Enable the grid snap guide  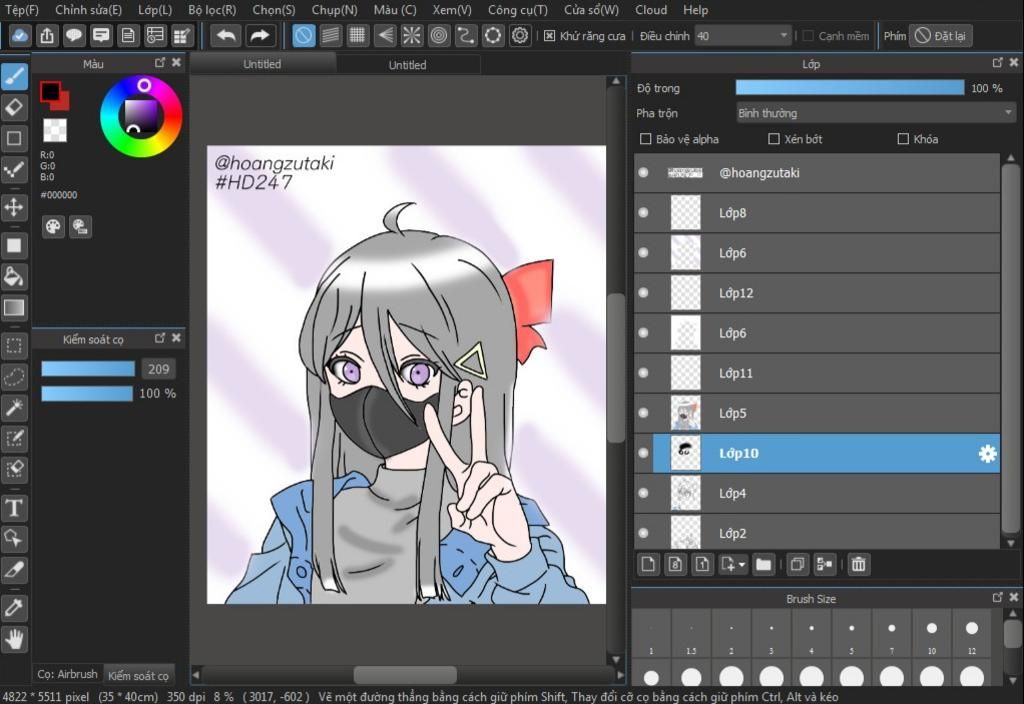pyautogui.click(x=357, y=35)
